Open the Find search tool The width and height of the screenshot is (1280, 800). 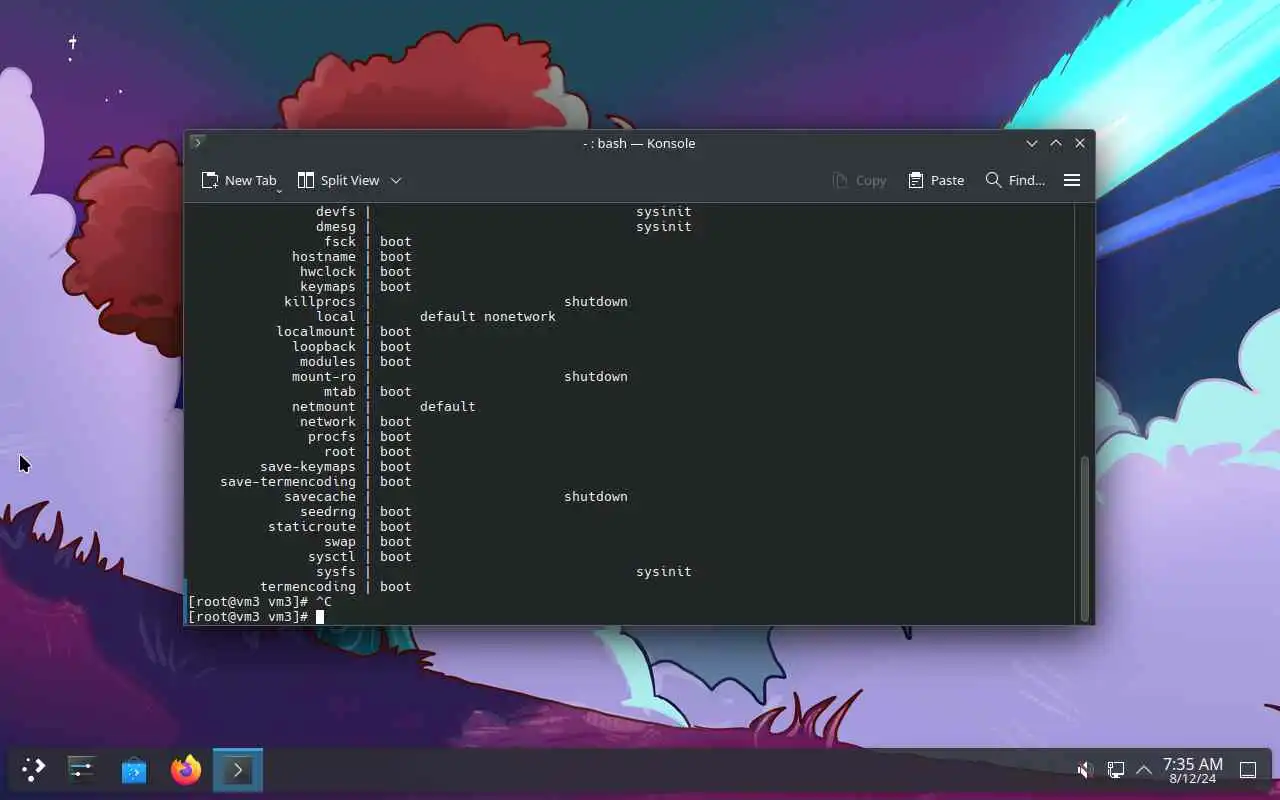click(x=1015, y=180)
